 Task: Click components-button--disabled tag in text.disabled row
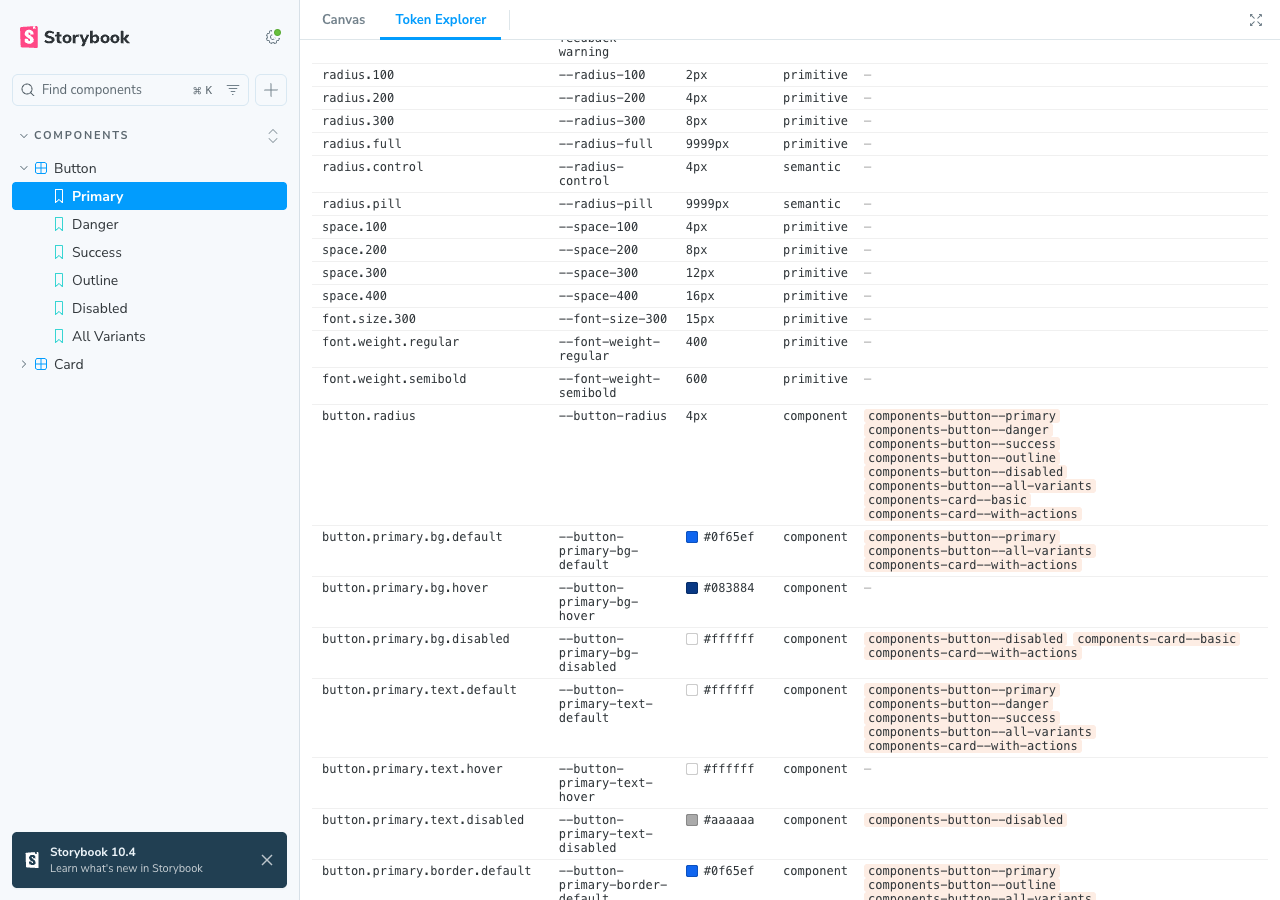tap(965, 820)
